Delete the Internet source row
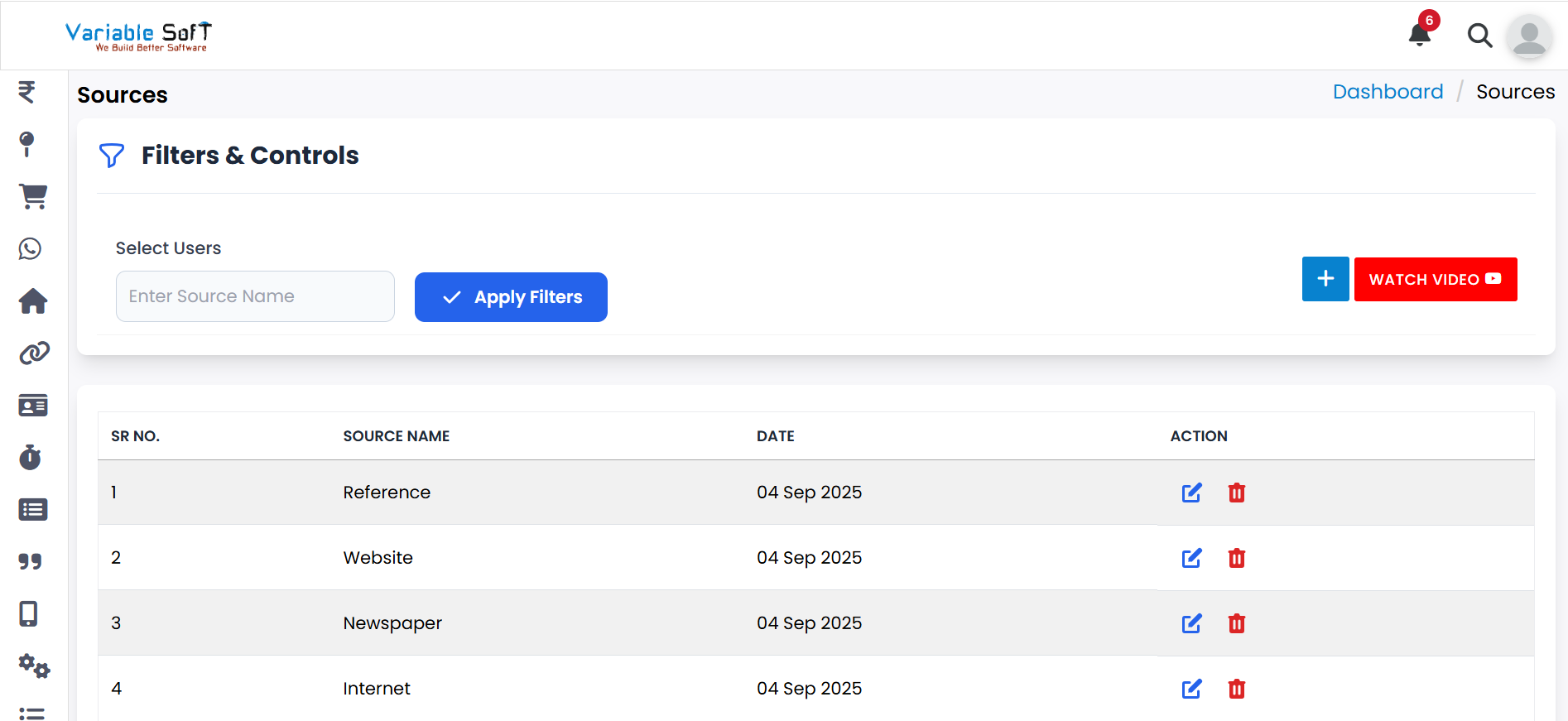The width and height of the screenshot is (1568, 721). pos(1237,689)
